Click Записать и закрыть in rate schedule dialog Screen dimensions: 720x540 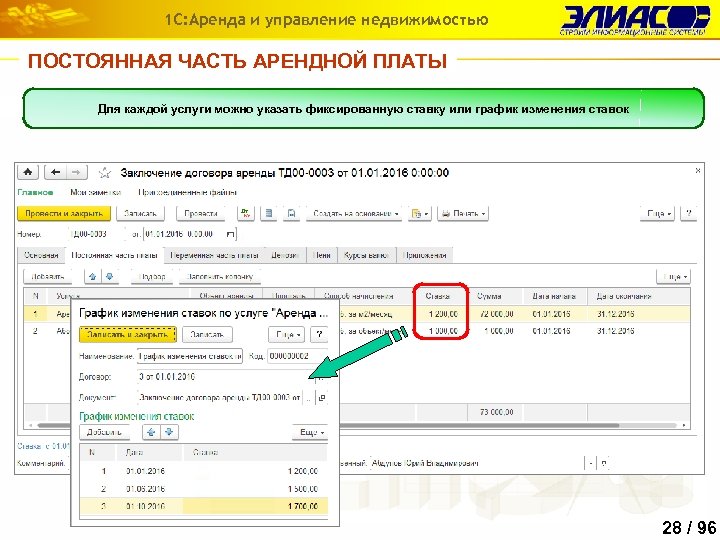point(128,334)
